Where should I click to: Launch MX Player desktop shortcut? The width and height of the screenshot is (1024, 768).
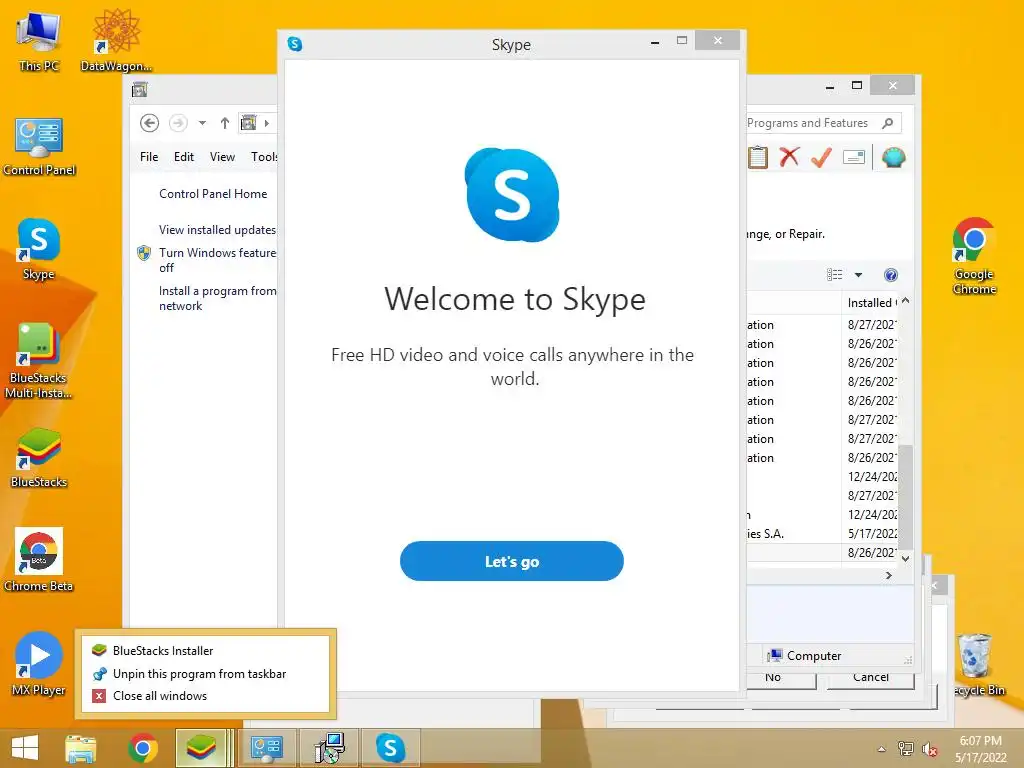[39, 664]
